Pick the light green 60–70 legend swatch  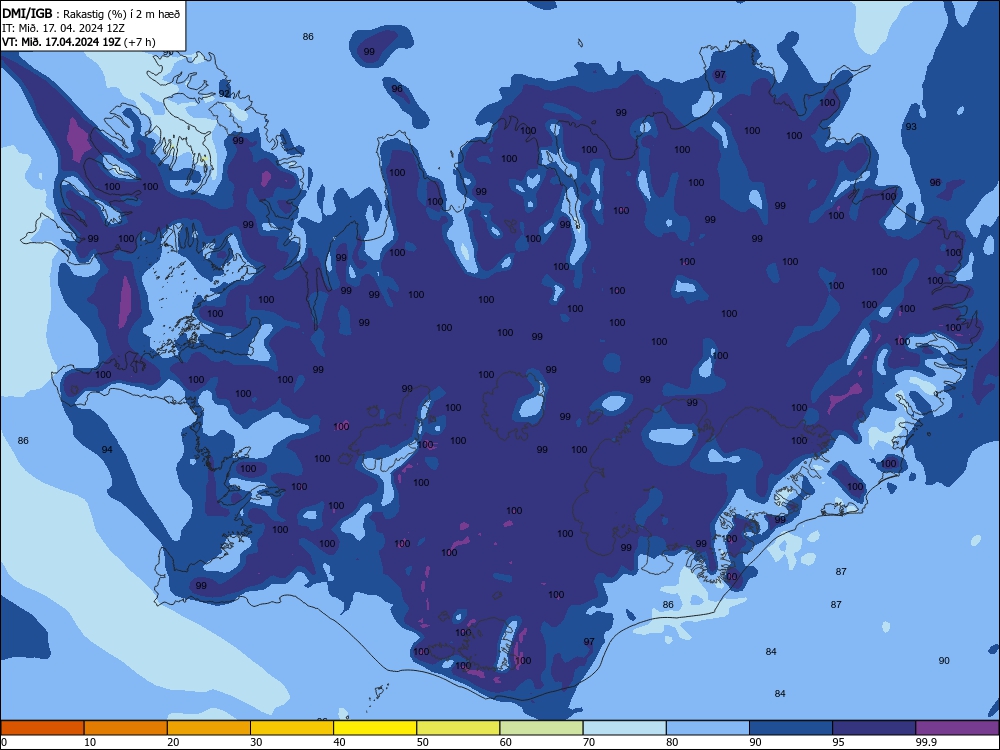coord(541,728)
